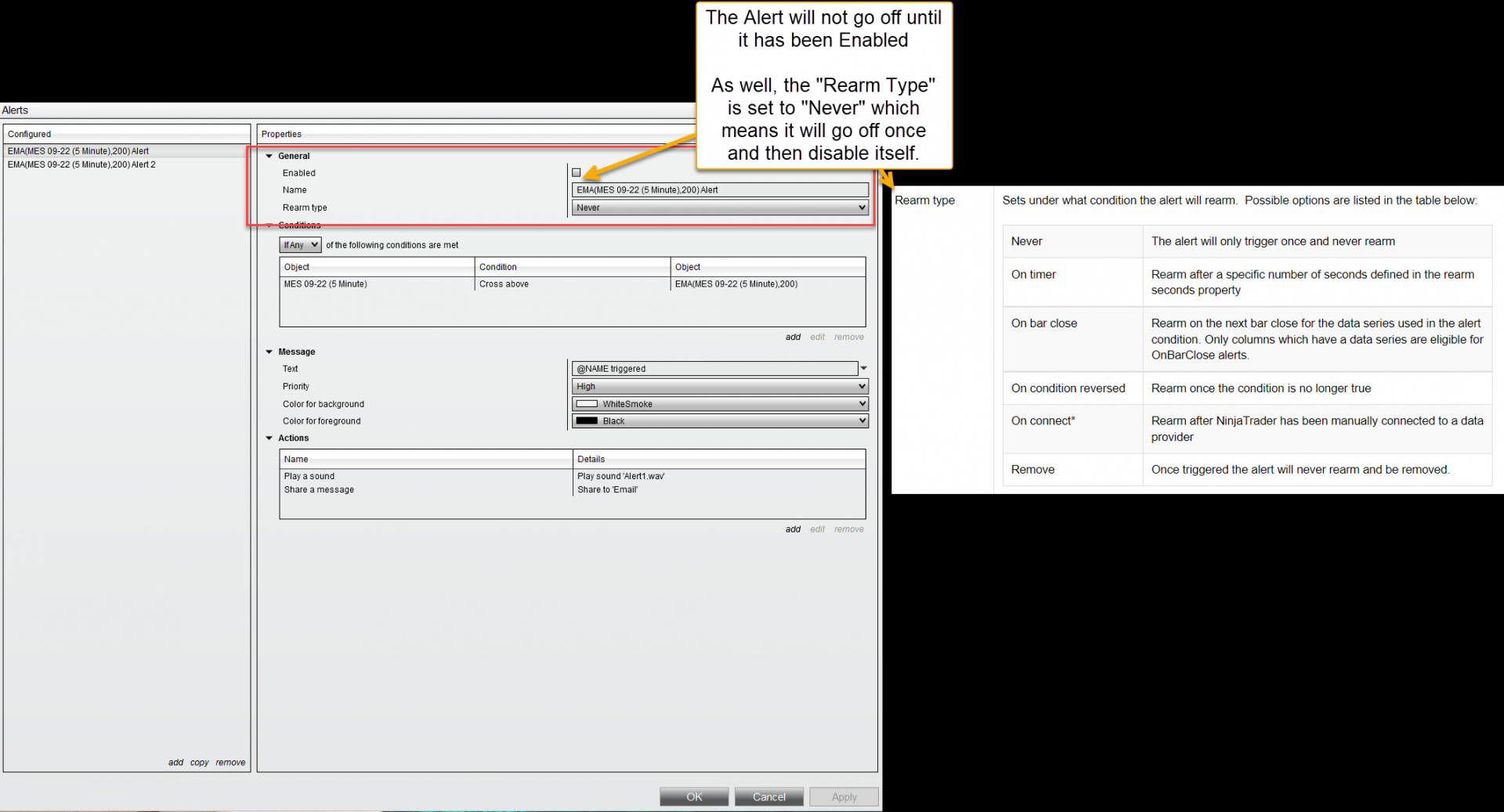Click the Condition column header
The width and height of the screenshot is (1504, 812).
(573, 267)
